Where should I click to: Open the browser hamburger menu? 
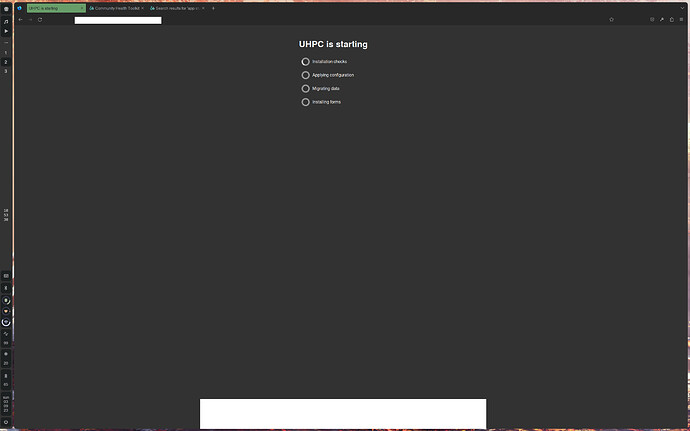tap(682, 19)
